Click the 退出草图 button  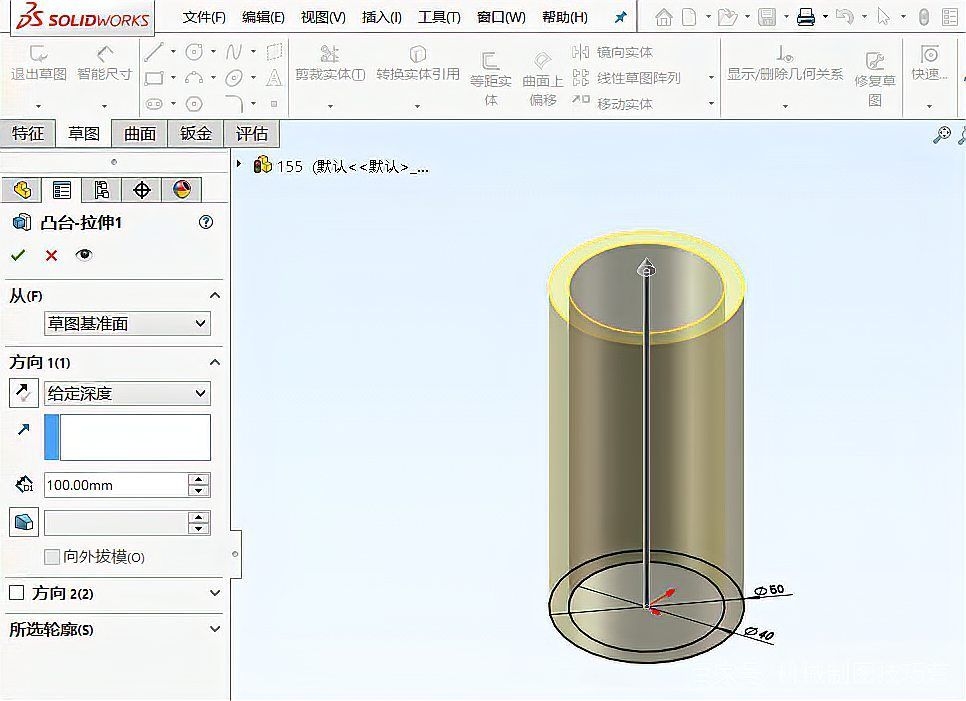[x=38, y=63]
